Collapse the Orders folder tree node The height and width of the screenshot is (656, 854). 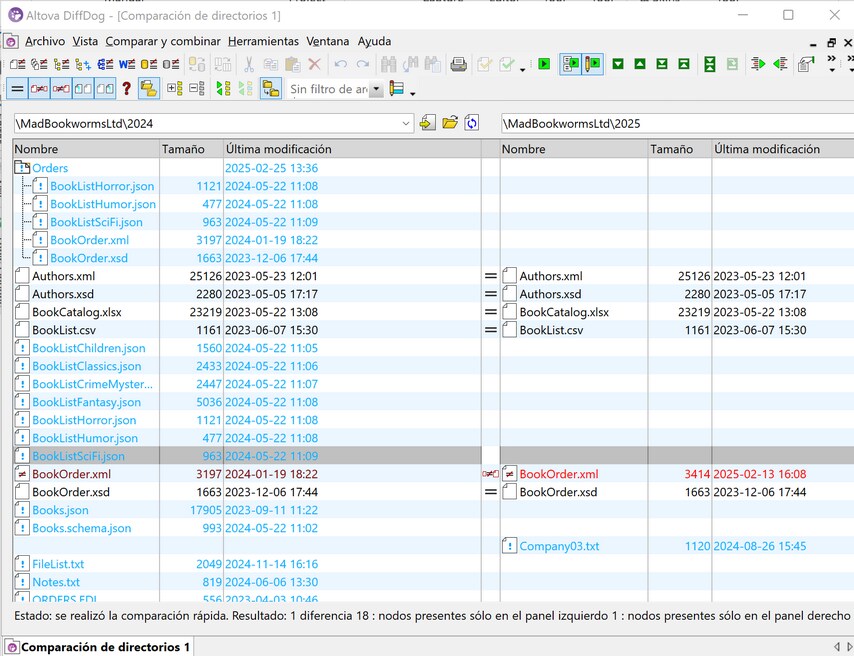pos(22,168)
